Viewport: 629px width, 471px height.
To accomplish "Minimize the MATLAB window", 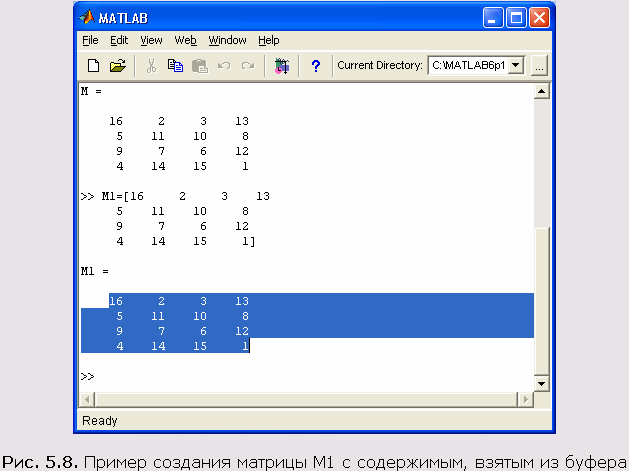I will (493, 18).
